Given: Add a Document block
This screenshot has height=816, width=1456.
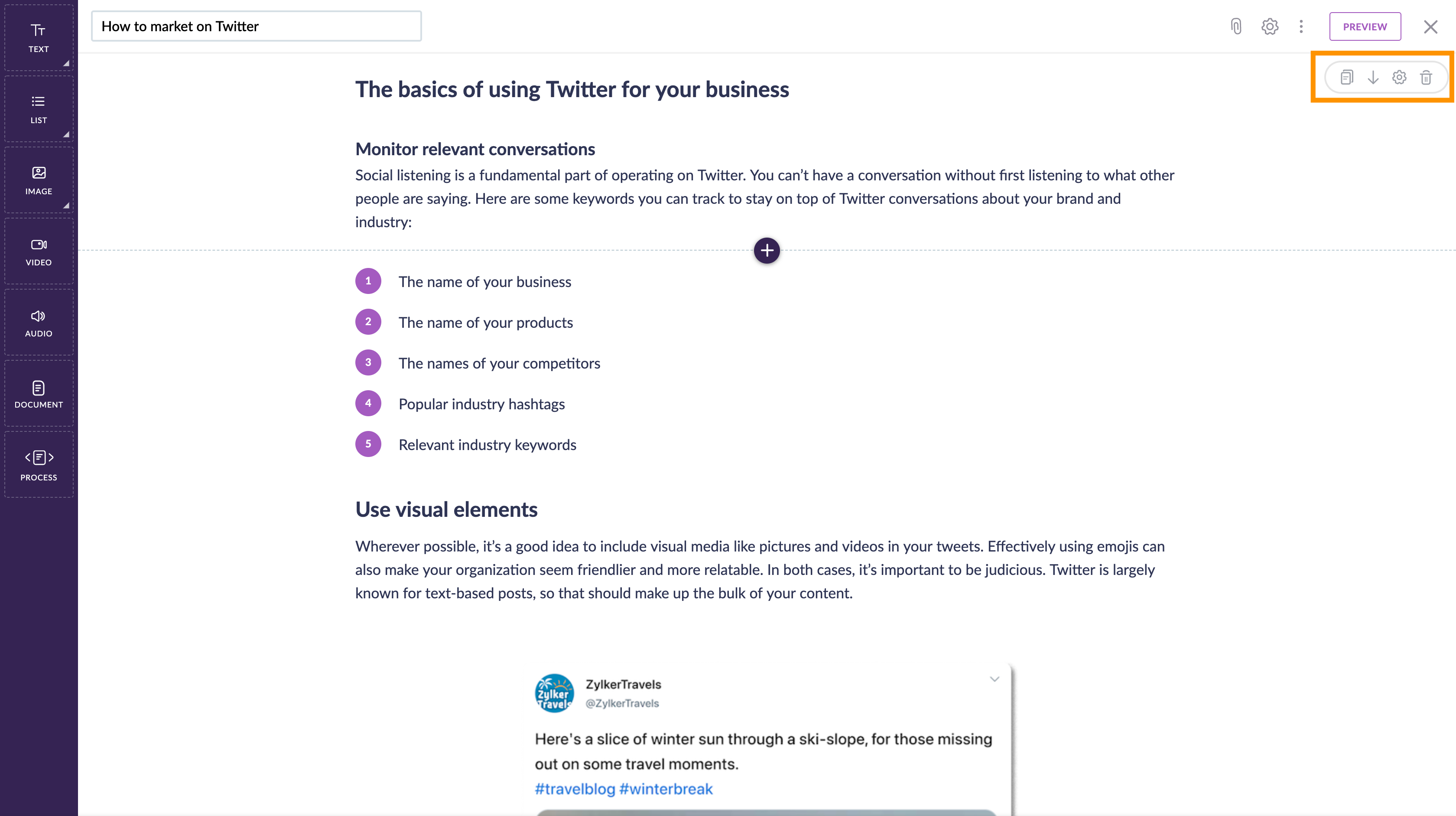Looking at the screenshot, I should coord(39,394).
